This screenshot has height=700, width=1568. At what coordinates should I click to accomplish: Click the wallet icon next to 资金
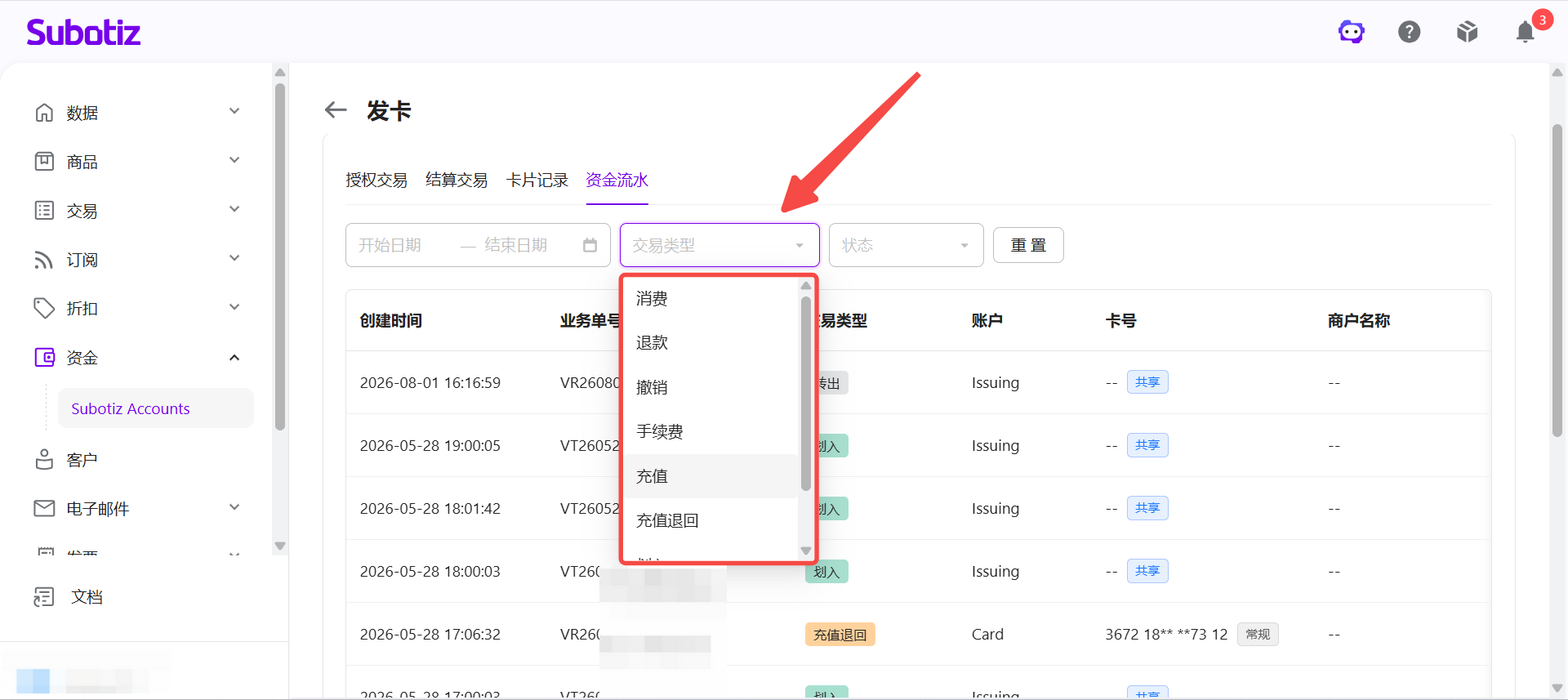pyautogui.click(x=44, y=357)
